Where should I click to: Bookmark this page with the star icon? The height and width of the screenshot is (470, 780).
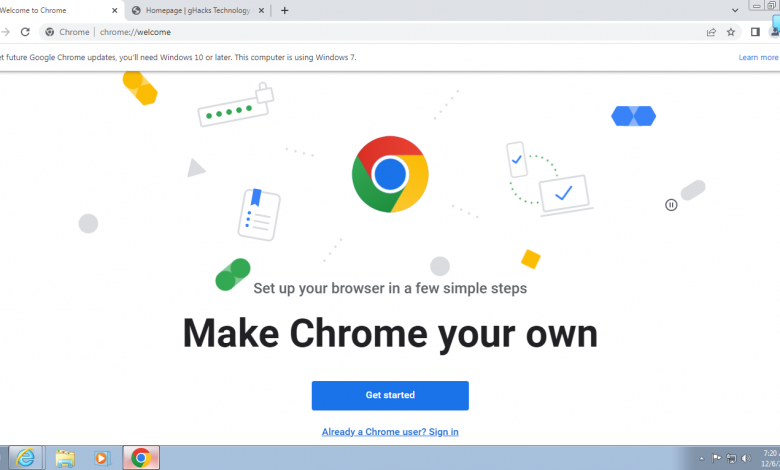coord(731,32)
